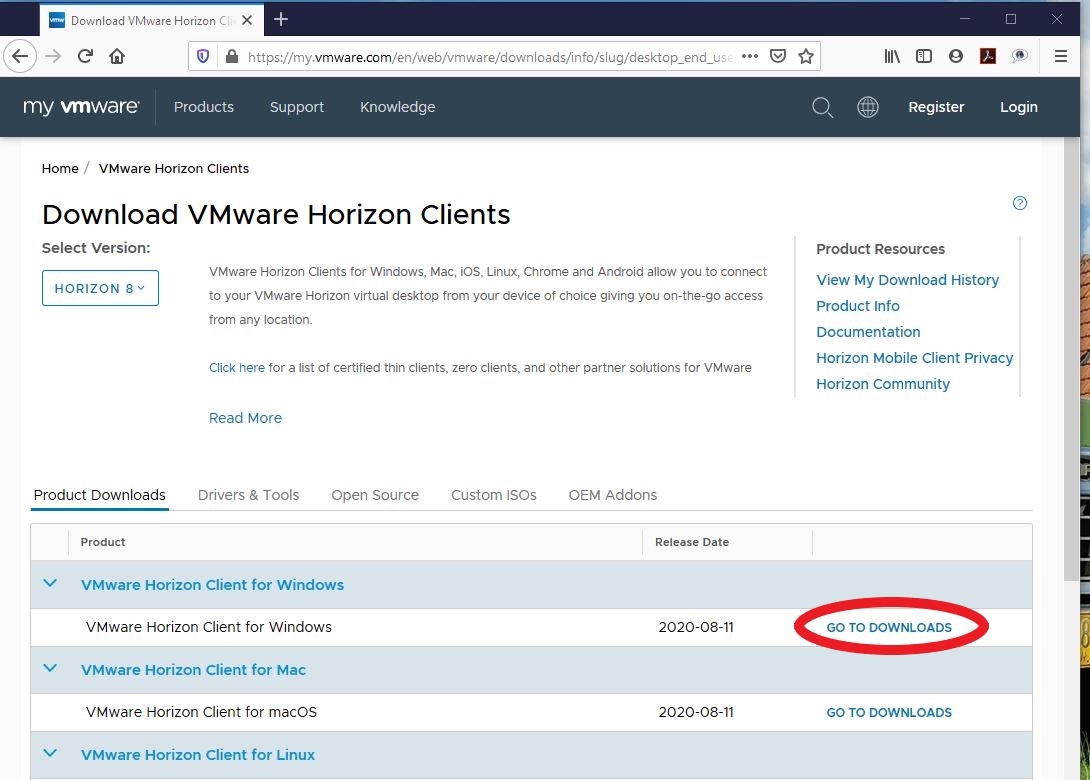Switch to the Open Source tab
Image resolution: width=1090 pixels, height=780 pixels.
tap(375, 495)
